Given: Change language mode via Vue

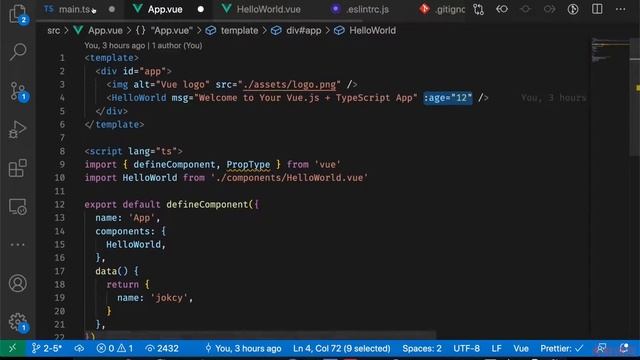Looking at the screenshot, I should click(x=521, y=348).
